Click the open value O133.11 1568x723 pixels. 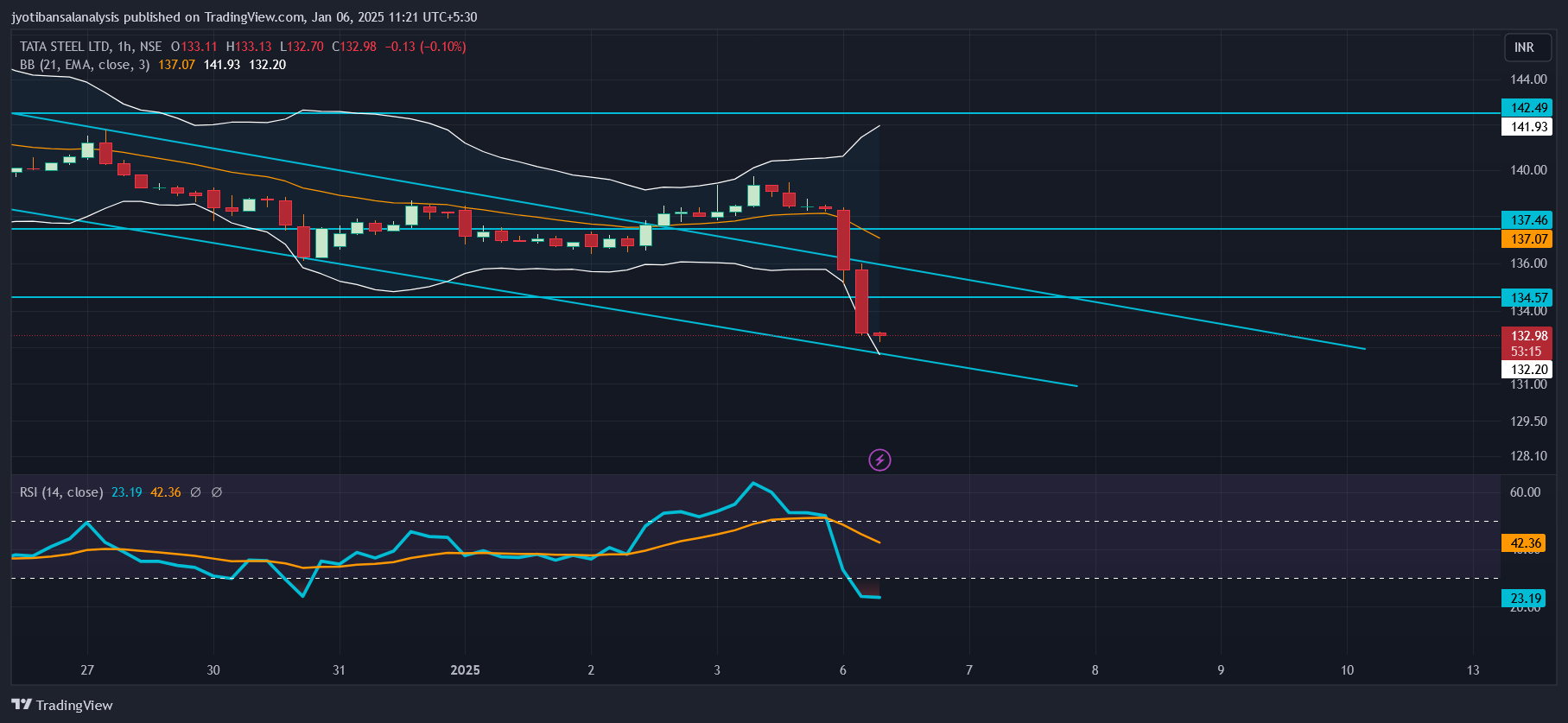[194, 47]
